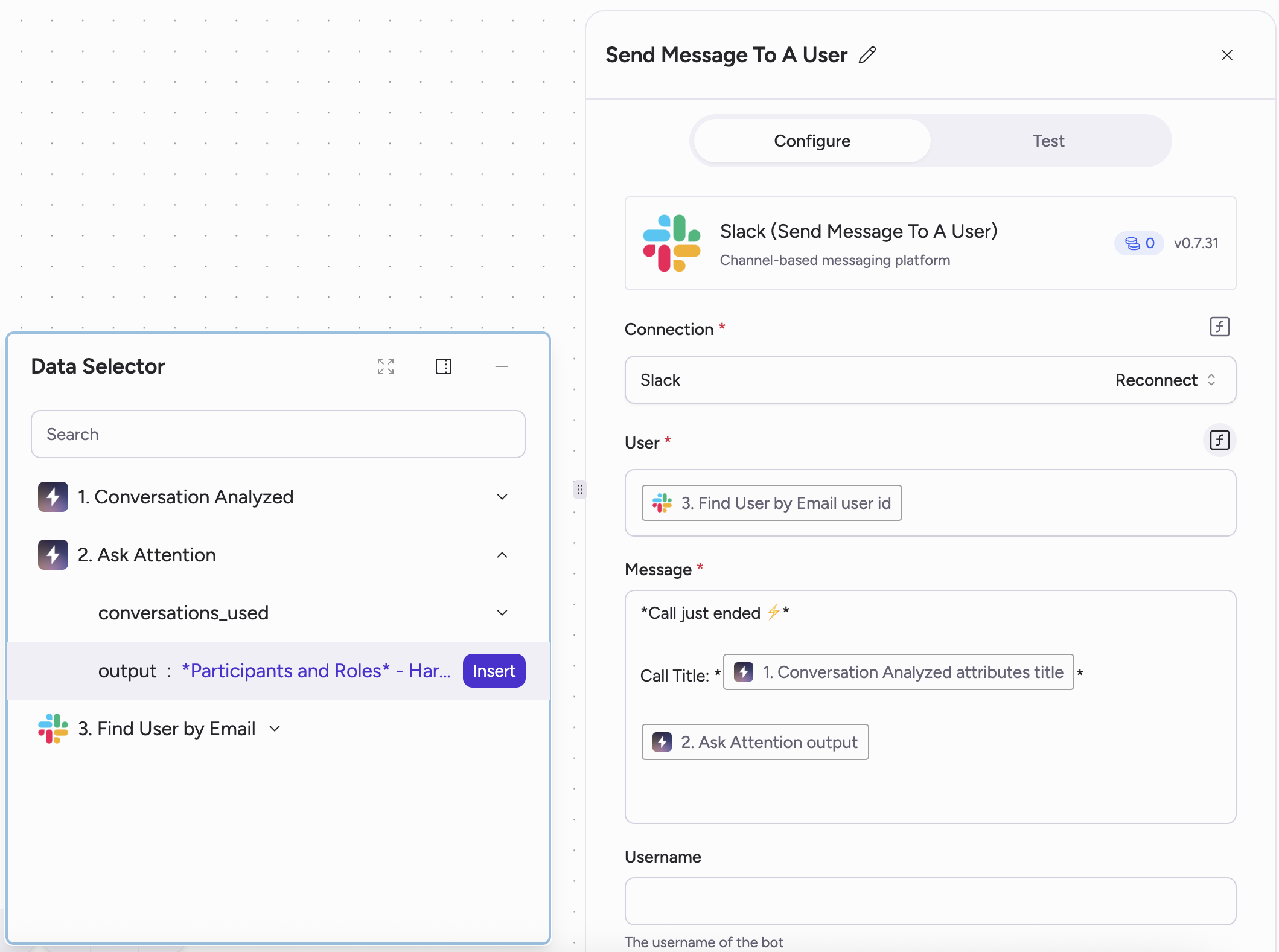This screenshot has height=952, width=1279.
Task: Expand the conversations_used entry
Action: [502, 613]
